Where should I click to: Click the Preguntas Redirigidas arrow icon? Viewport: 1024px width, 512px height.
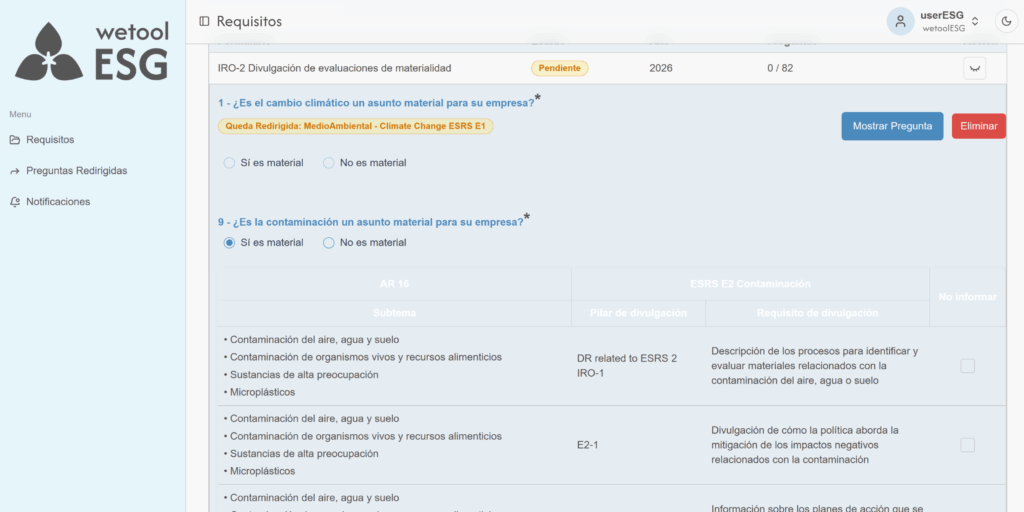coord(15,170)
